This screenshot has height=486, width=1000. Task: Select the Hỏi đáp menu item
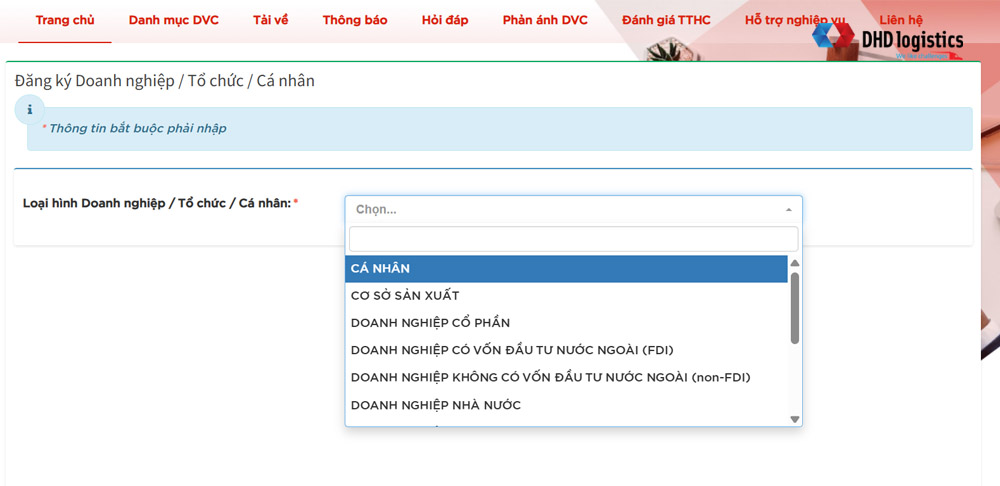[445, 20]
